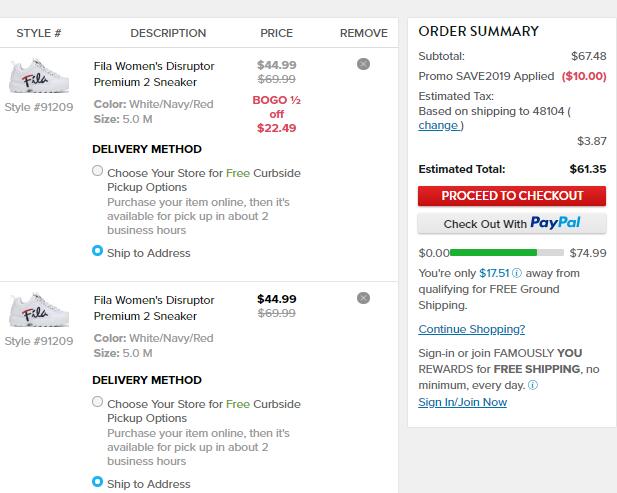617x493 pixels.
Task: Click the second Fila sneaker thumbnail
Action: [x=39, y=310]
